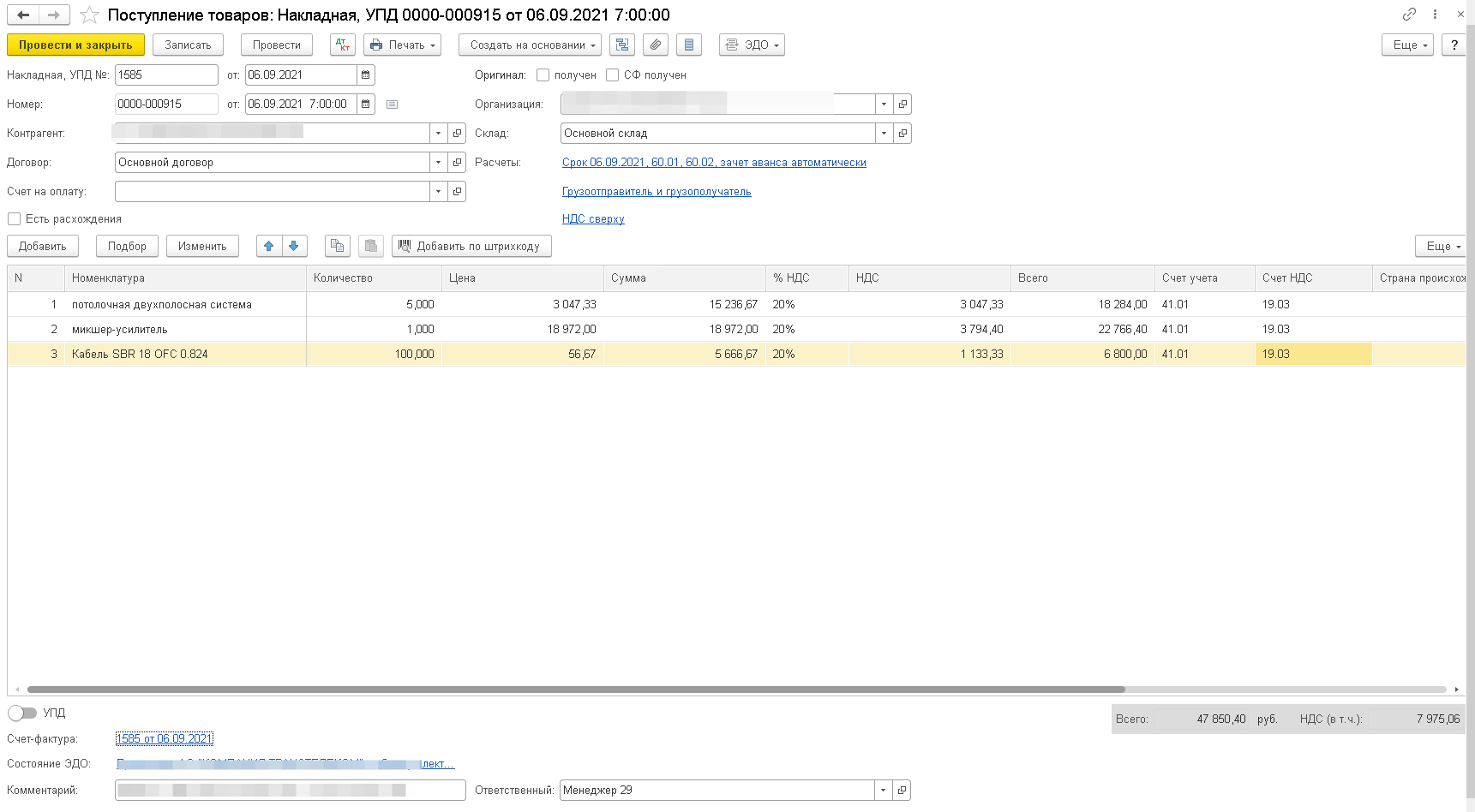
Task: Click % НДС column header
Action: (807, 278)
